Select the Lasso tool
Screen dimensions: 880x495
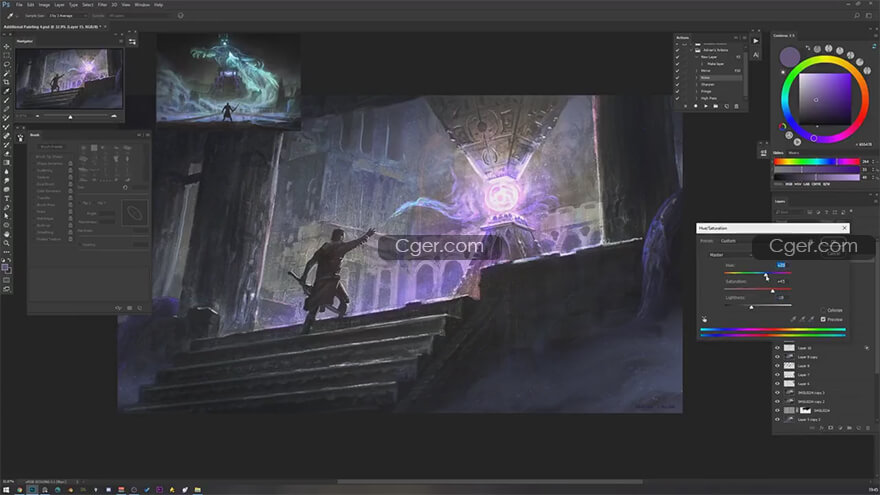point(6,65)
